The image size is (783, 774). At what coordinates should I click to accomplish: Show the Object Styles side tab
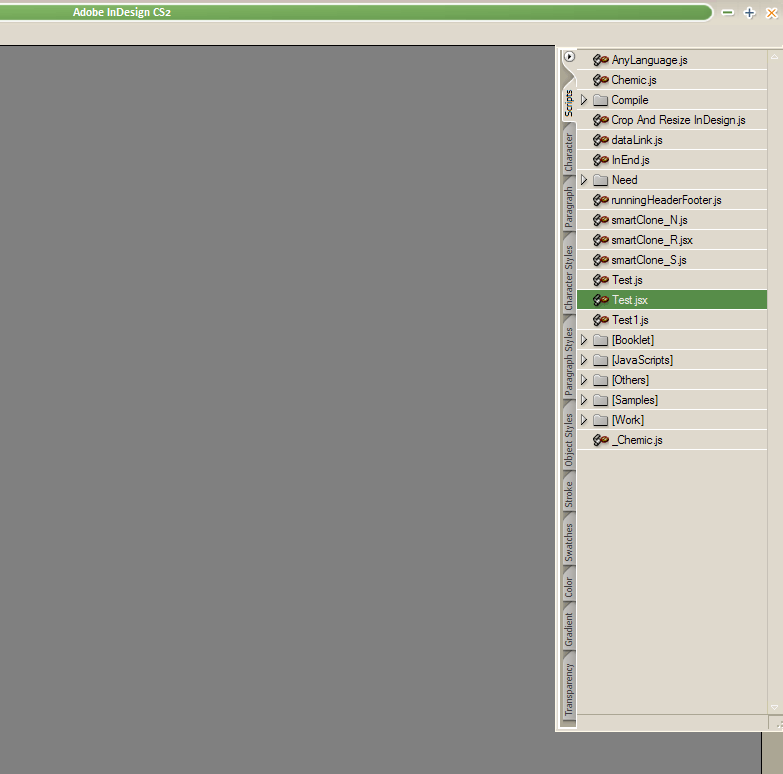pyautogui.click(x=569, y=440)
